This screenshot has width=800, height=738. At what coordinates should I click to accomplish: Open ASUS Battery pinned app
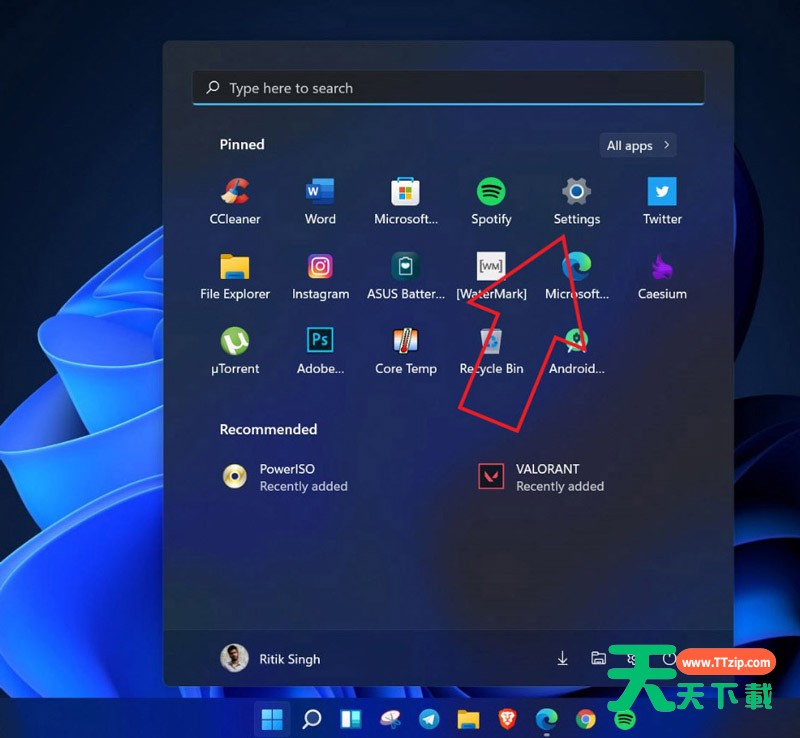click(406, 275)
